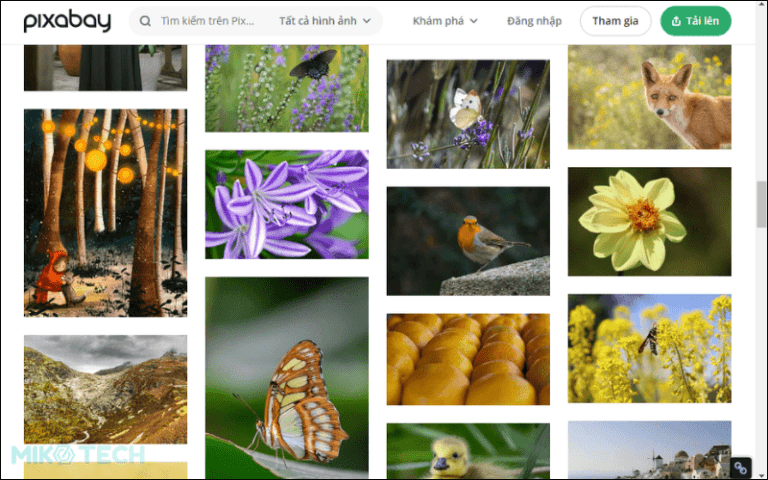Select the pale yellow dahlia flower photo
The width and height of the screenshot is (768, 480).
coord(649,221)
